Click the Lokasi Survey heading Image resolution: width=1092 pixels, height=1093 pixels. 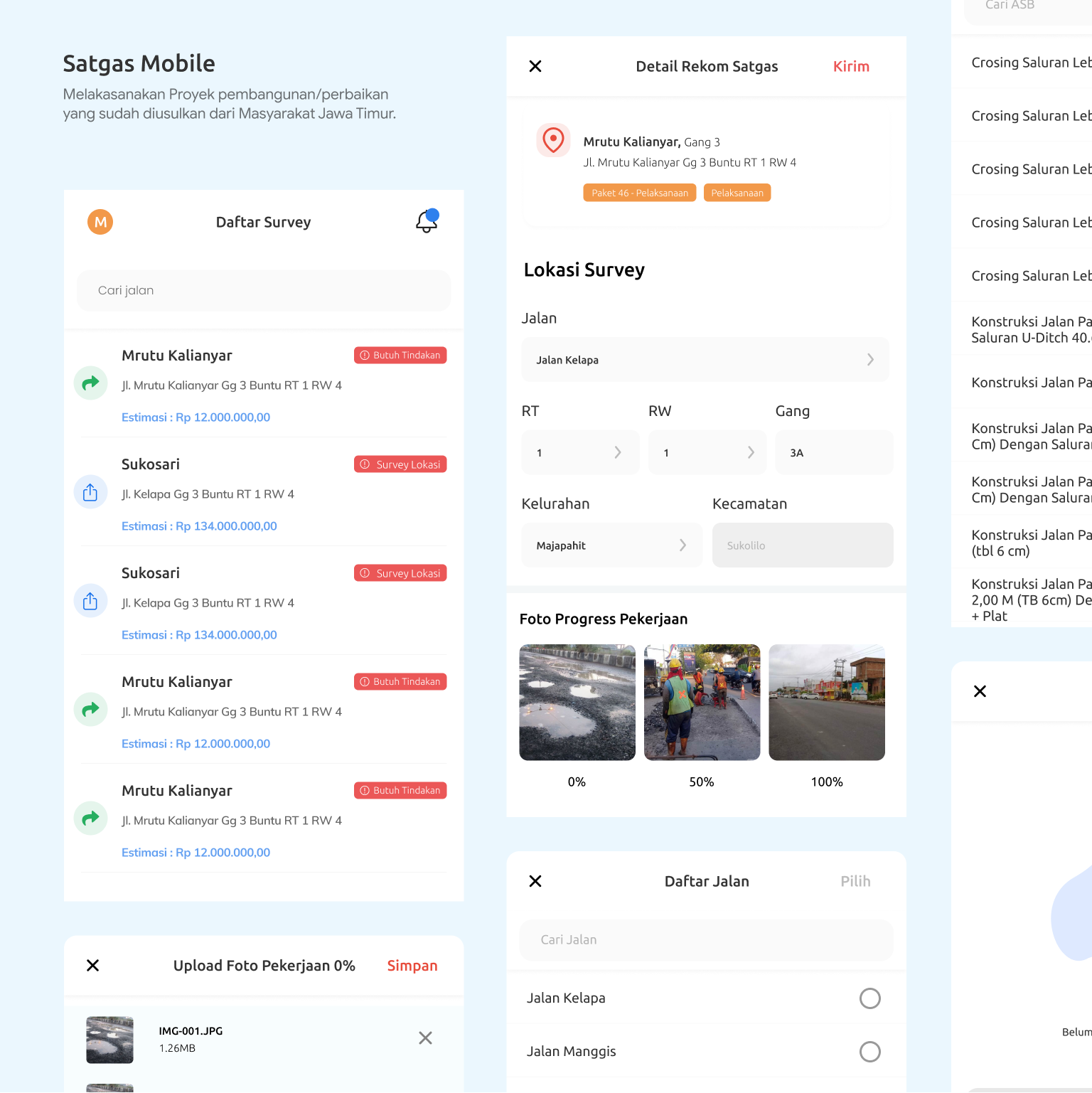click(584, 270)
